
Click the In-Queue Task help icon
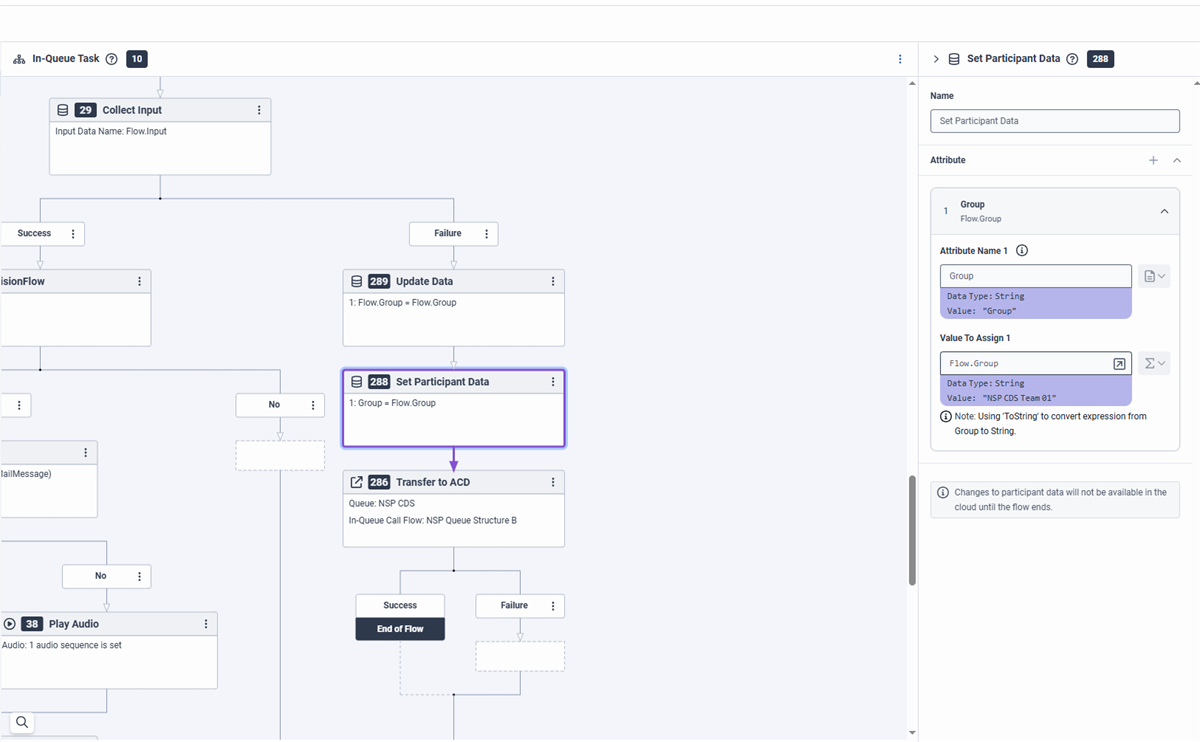(x=111, y=59)
